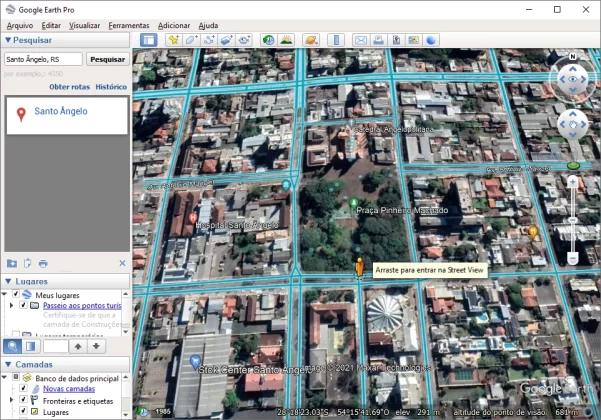Image resolution: width=601 pixels, height=420 pixels.
Task: Add an image overlay tool
Action: pos(227,40)
